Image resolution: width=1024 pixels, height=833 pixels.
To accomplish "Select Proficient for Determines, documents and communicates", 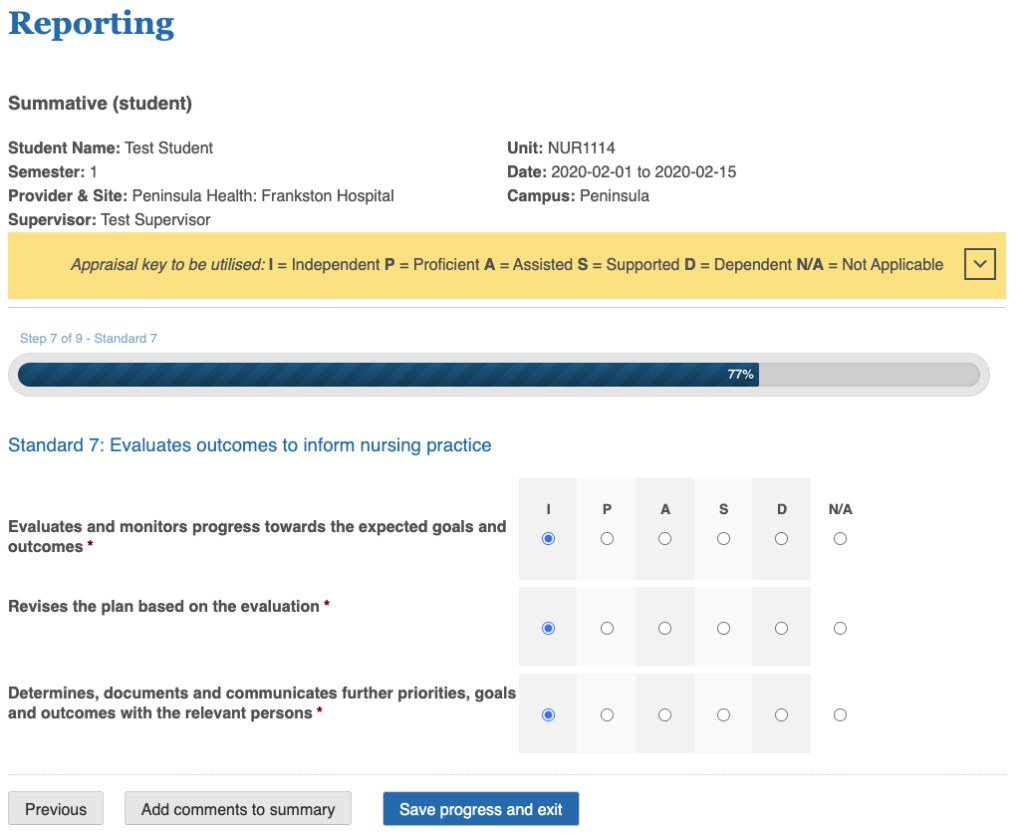I will tap(607, 715).
